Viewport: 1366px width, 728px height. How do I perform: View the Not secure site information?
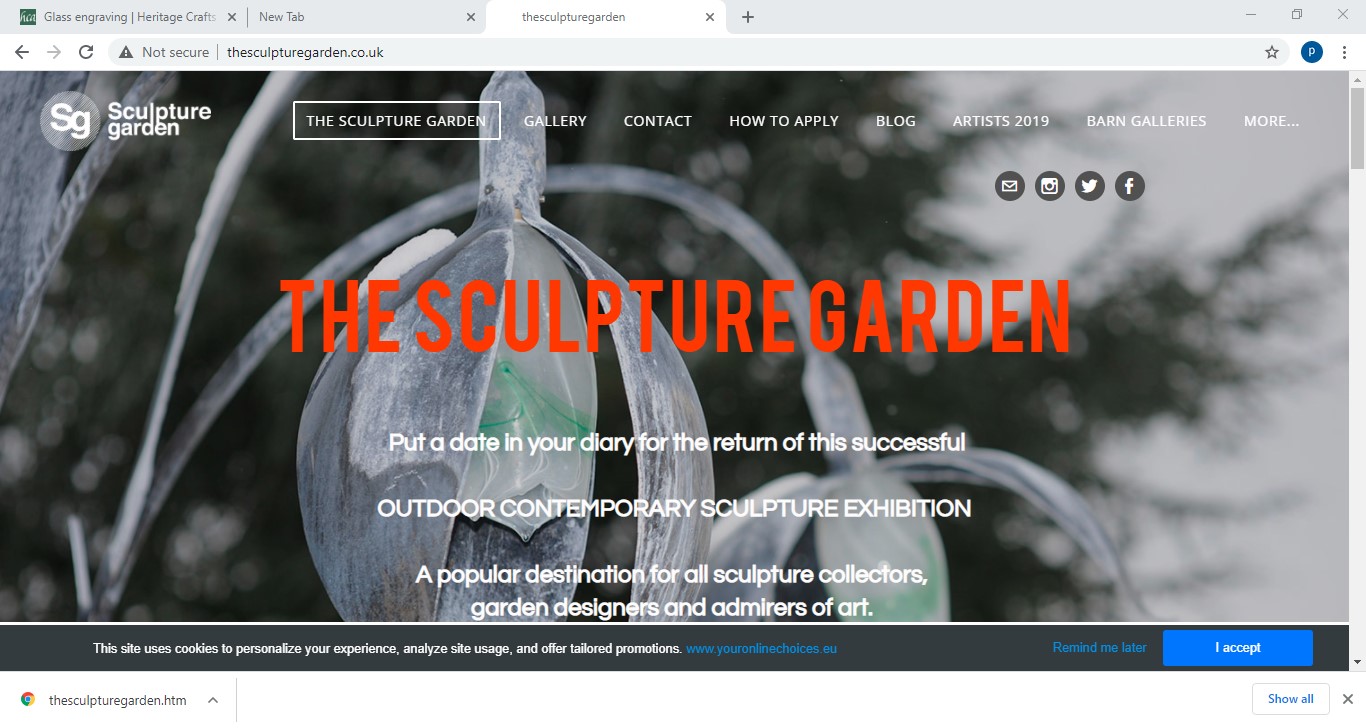[164, 52]
